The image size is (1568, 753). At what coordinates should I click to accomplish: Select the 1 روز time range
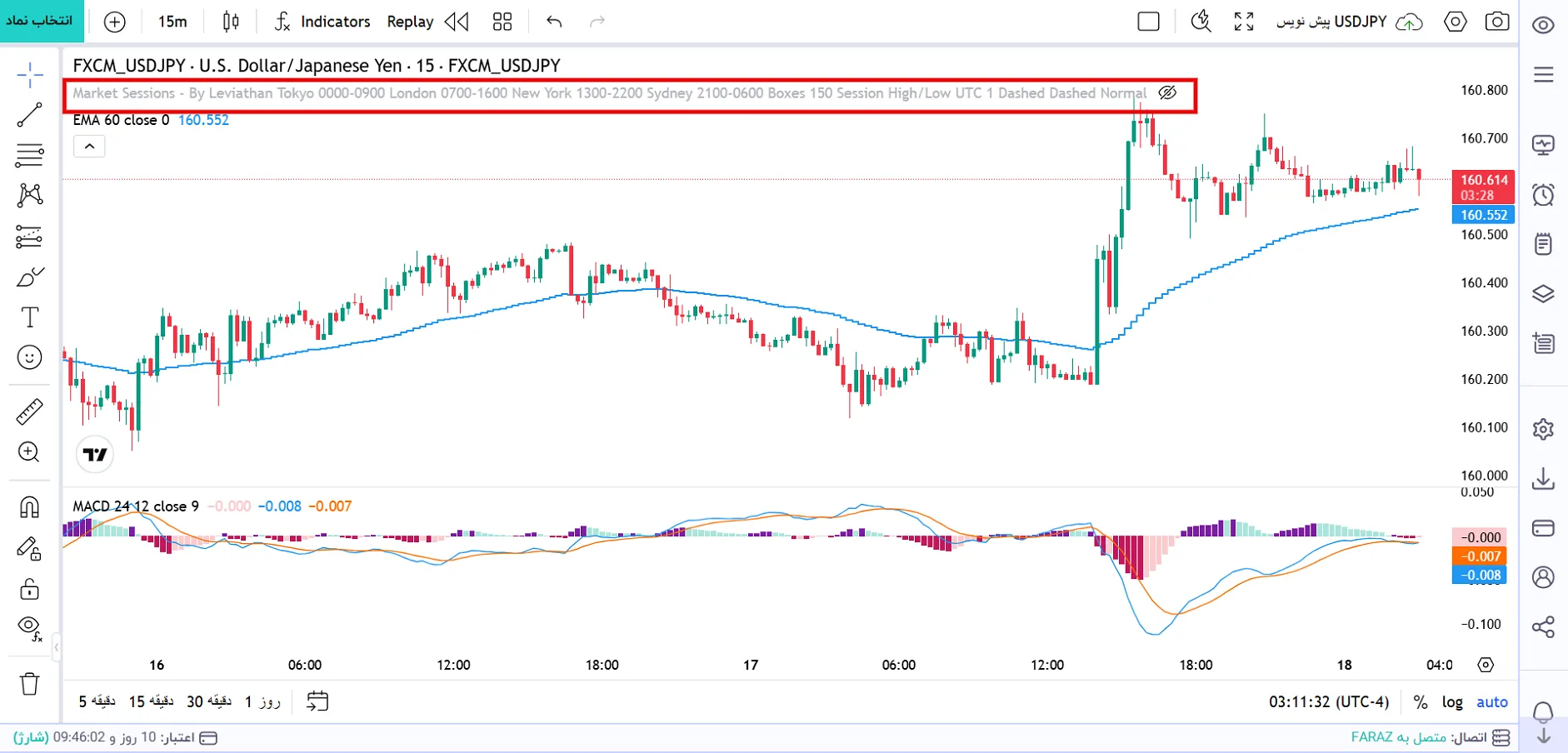click(262, 701)
